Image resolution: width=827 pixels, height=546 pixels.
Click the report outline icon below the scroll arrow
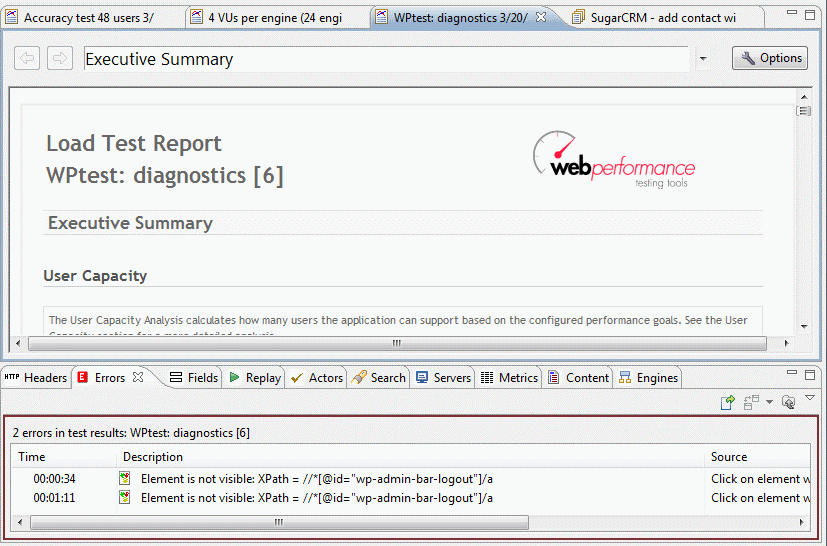[804, 111]
